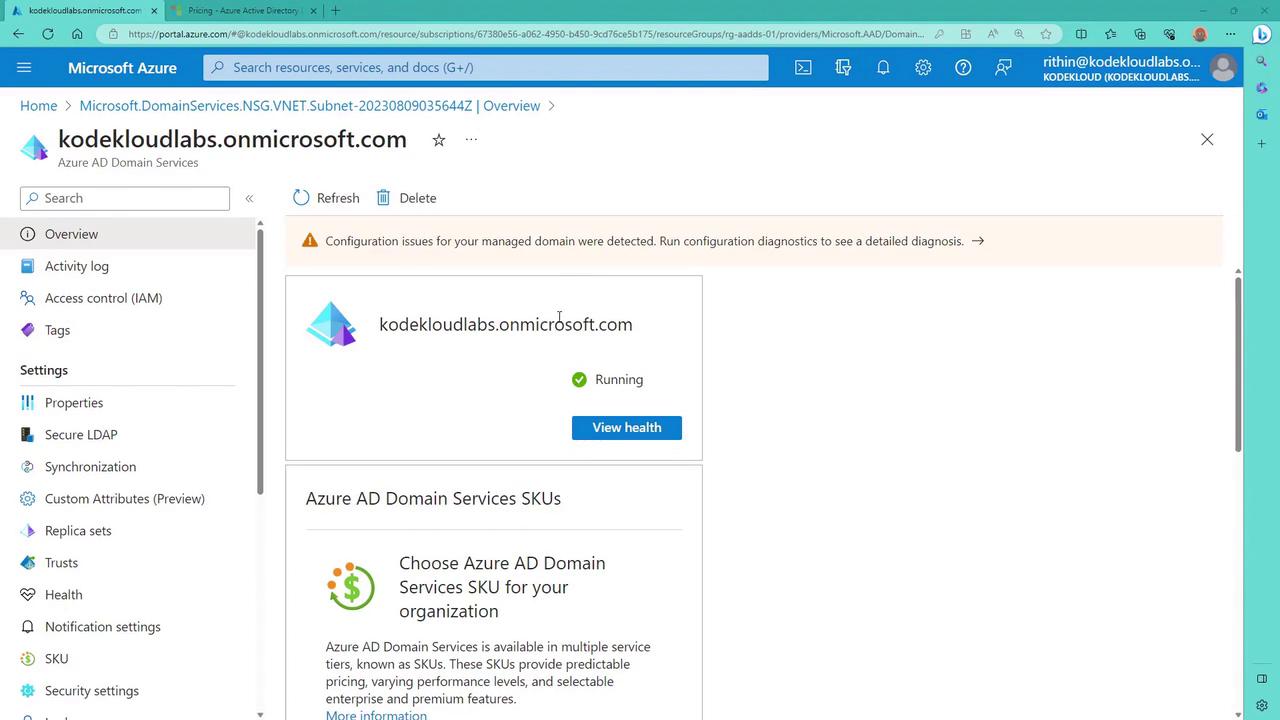
Task: Open Cloud Shell from the Azure header
Action: [x=803, y=67]
